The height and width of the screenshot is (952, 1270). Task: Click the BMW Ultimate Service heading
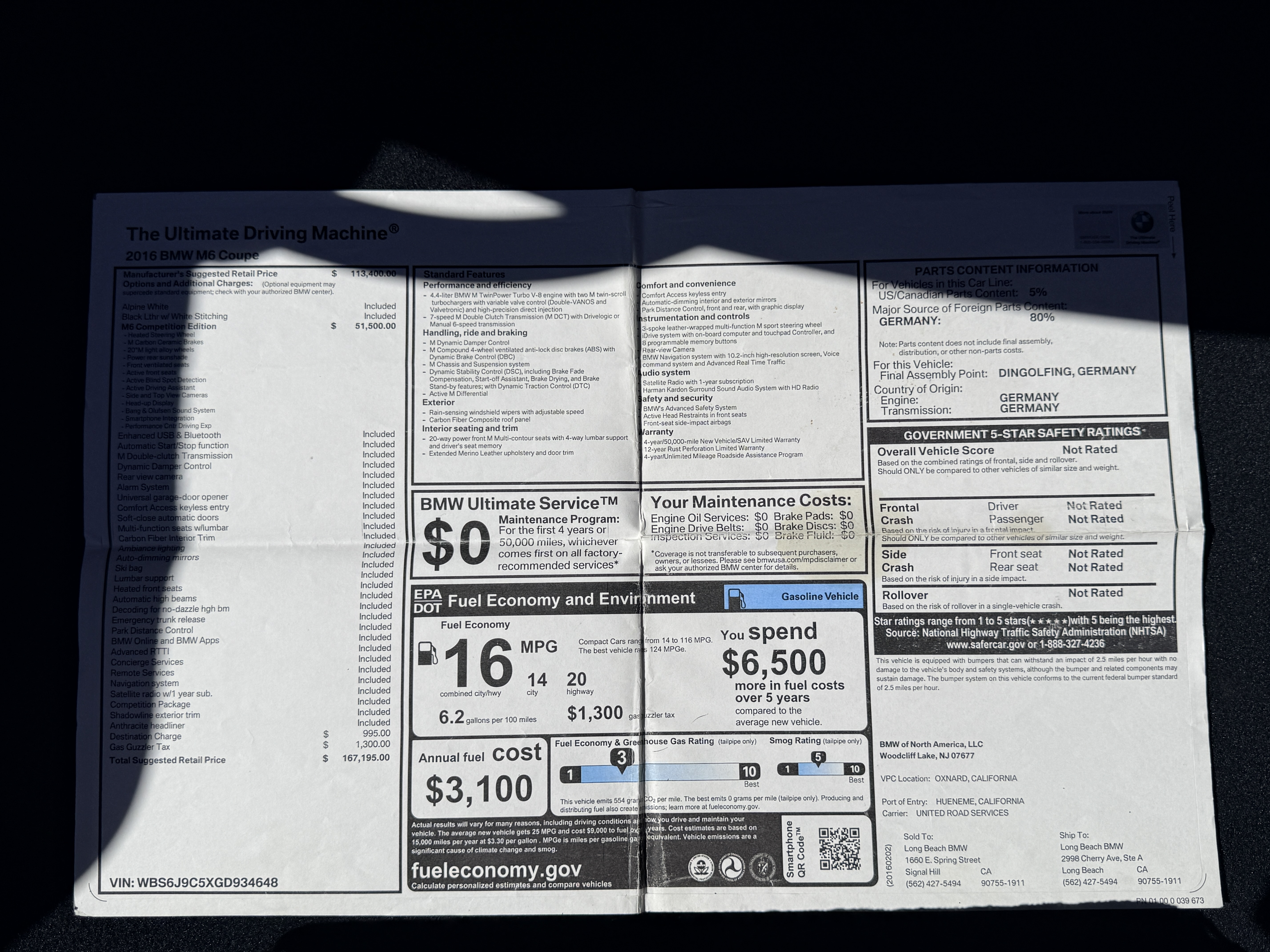click(x=519, y=503)
